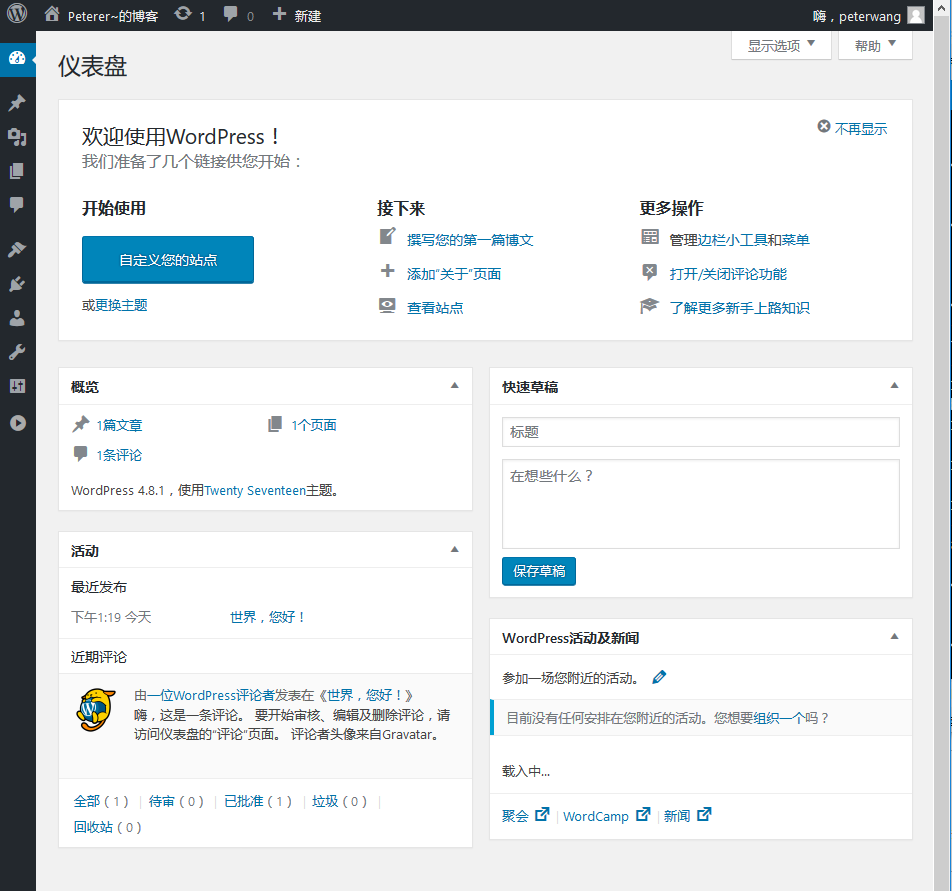Open 1个页面 link

tap(314, 425)
